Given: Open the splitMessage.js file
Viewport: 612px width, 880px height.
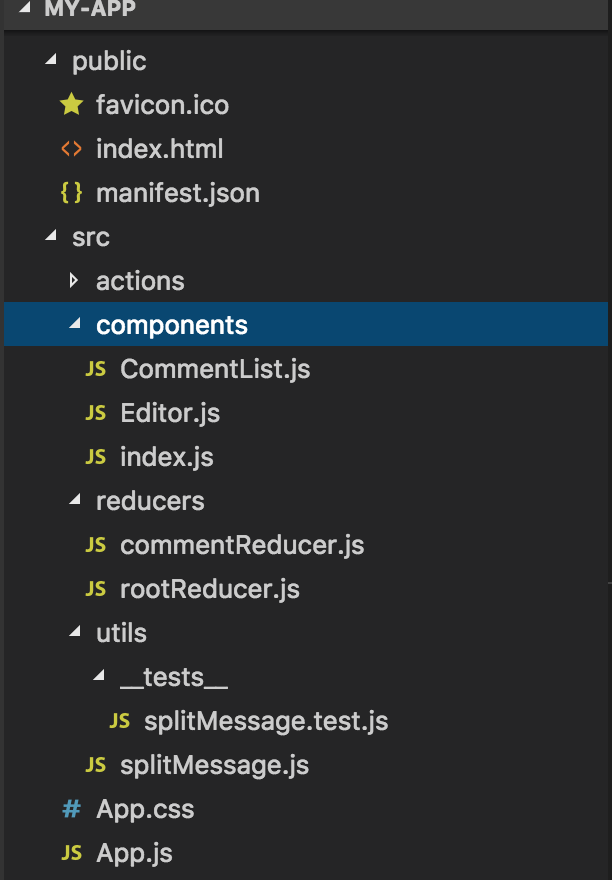Looking at the screenshot, I should 214,765.
